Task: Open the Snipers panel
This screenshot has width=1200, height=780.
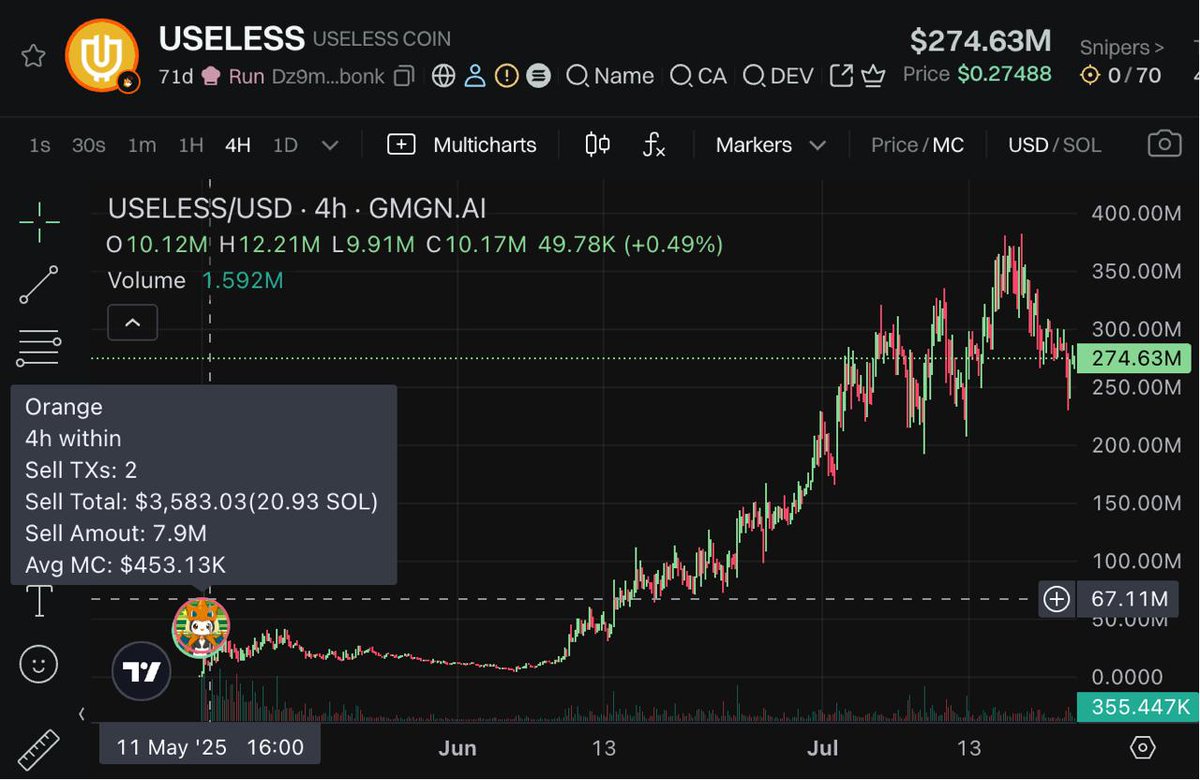Action: coord(1121,47)
